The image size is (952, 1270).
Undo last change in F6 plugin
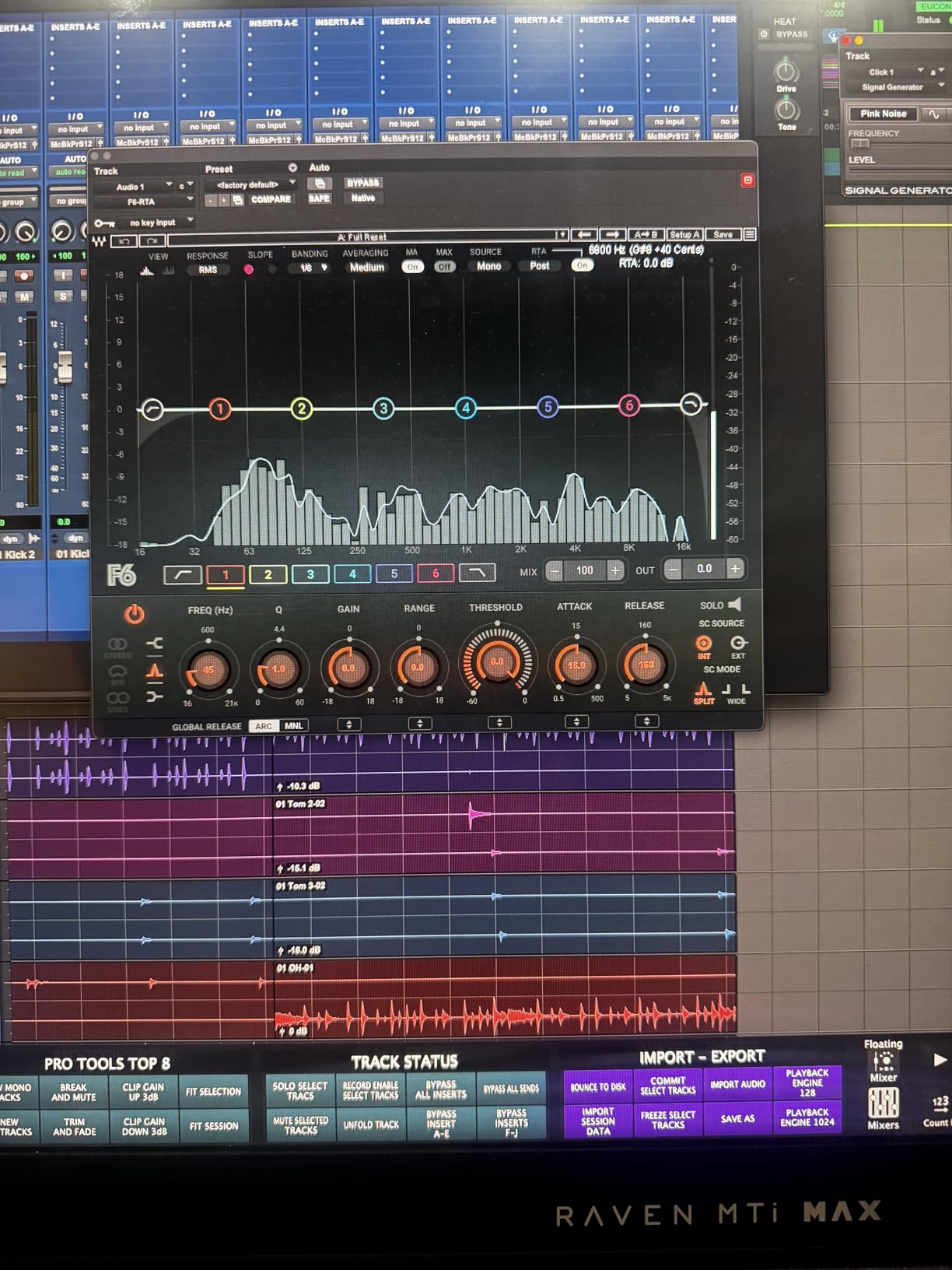pyautogui.click(x=124, y=241)
